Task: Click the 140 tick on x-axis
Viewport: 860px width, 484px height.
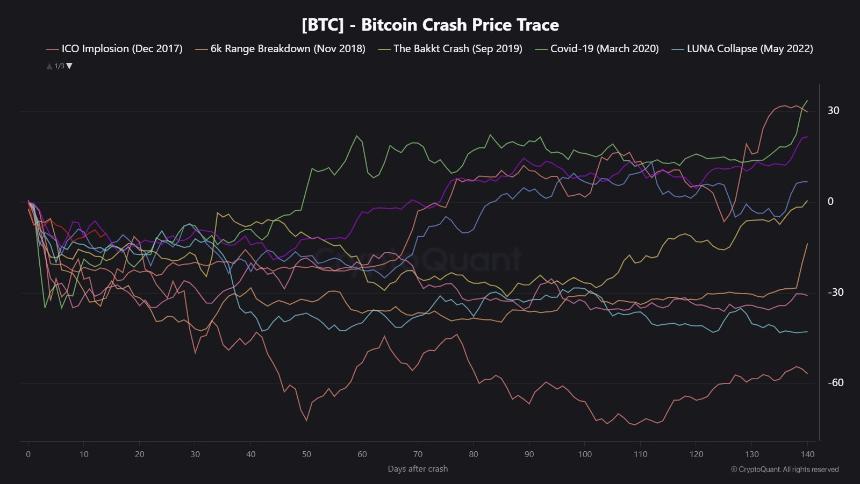Action: 807,453
